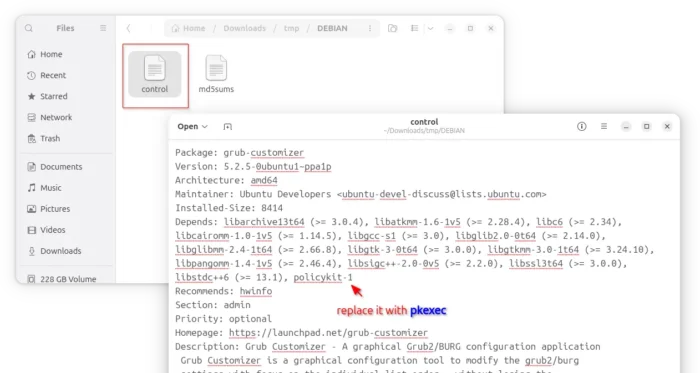Open the path bar options menu in Files
The height and width of the screenshot is (373, 700).
click(370, 28)
